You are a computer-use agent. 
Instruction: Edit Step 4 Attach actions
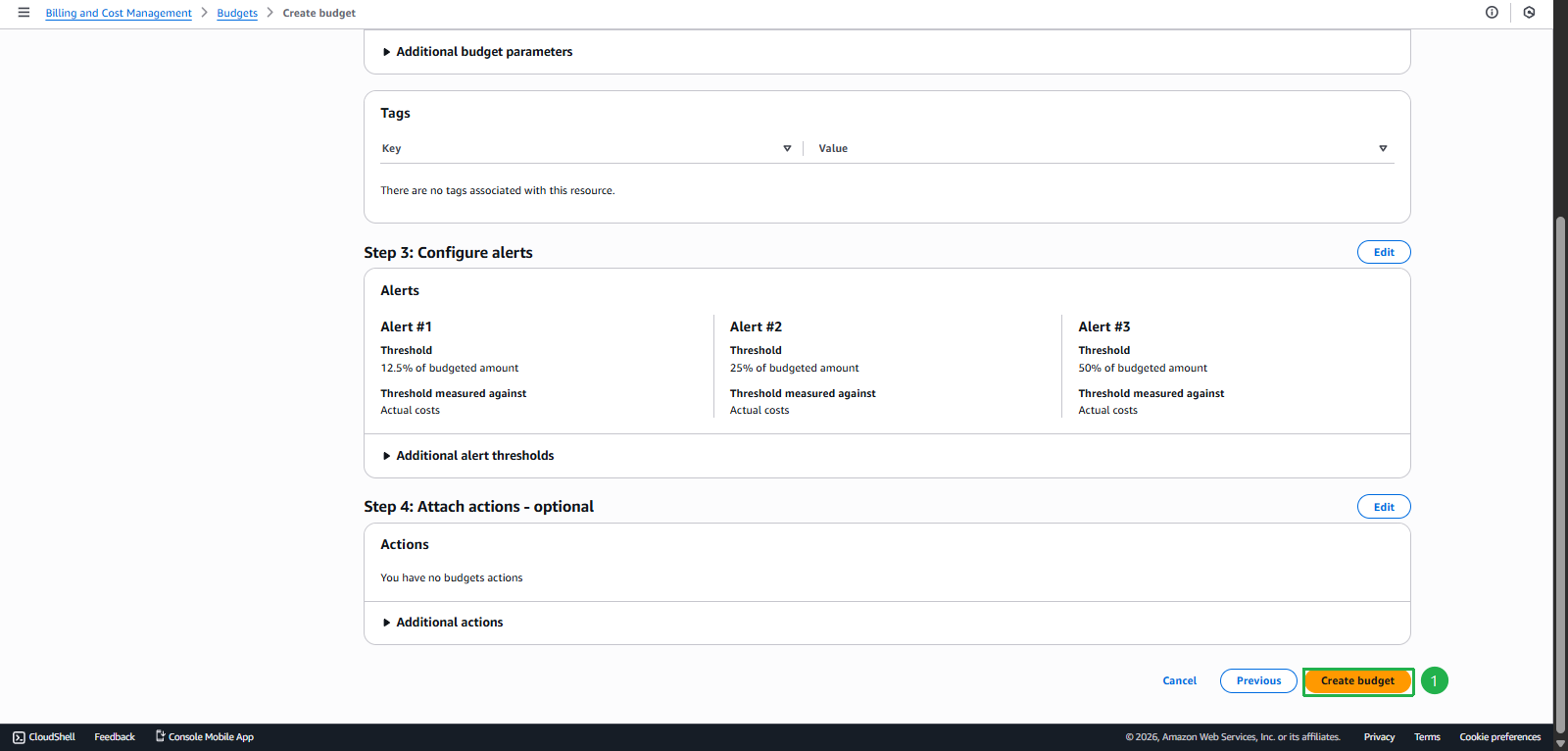coord(1383,507)
